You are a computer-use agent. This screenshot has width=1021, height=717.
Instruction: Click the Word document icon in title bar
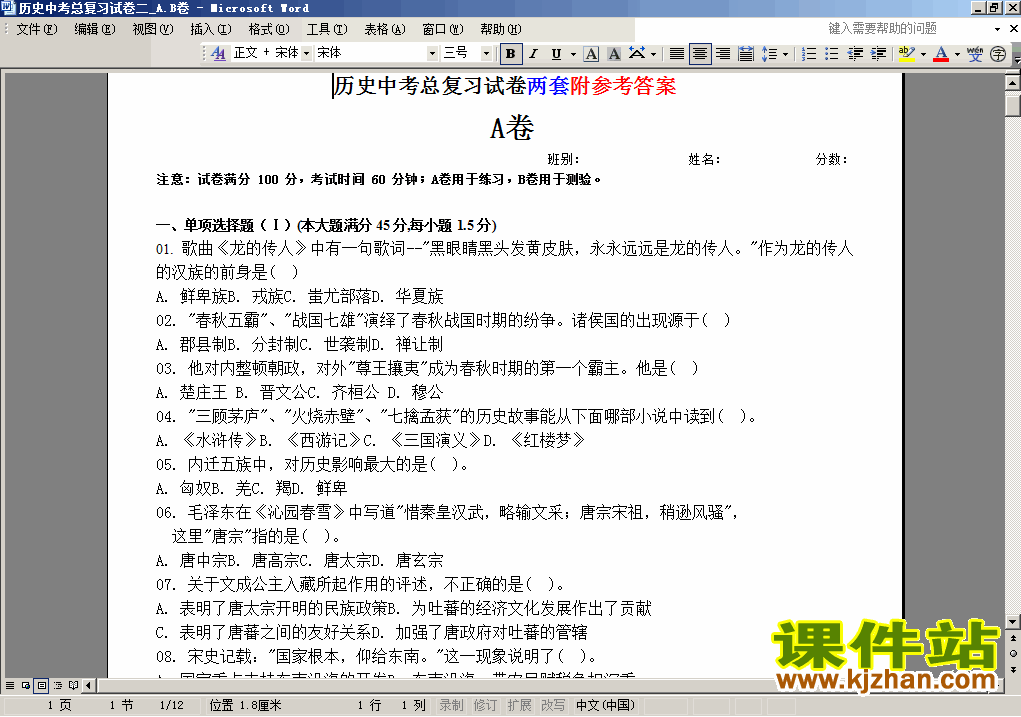[x=8, y=8]
